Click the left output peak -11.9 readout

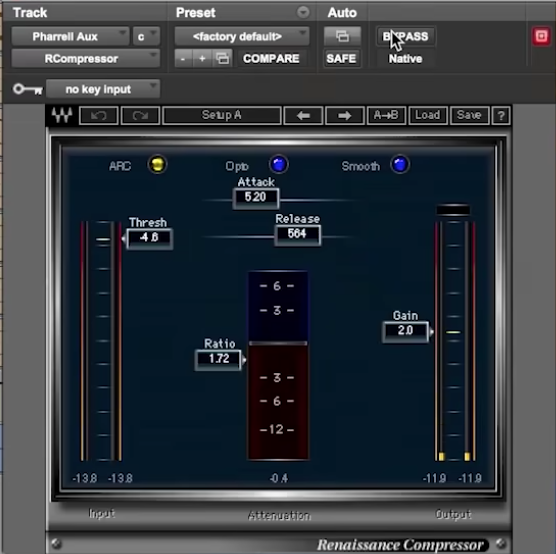click(x=434, y=478)
